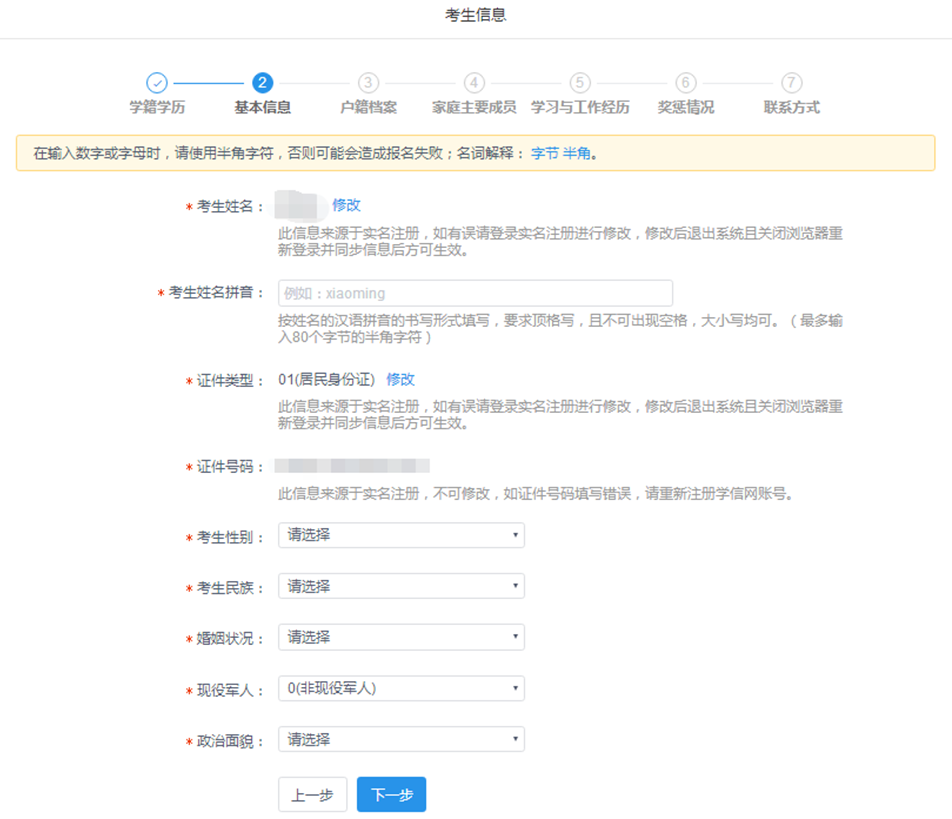Open the 字节 term explanation link
The width and height of the screenshot is (952, 819).
(544, 154)
